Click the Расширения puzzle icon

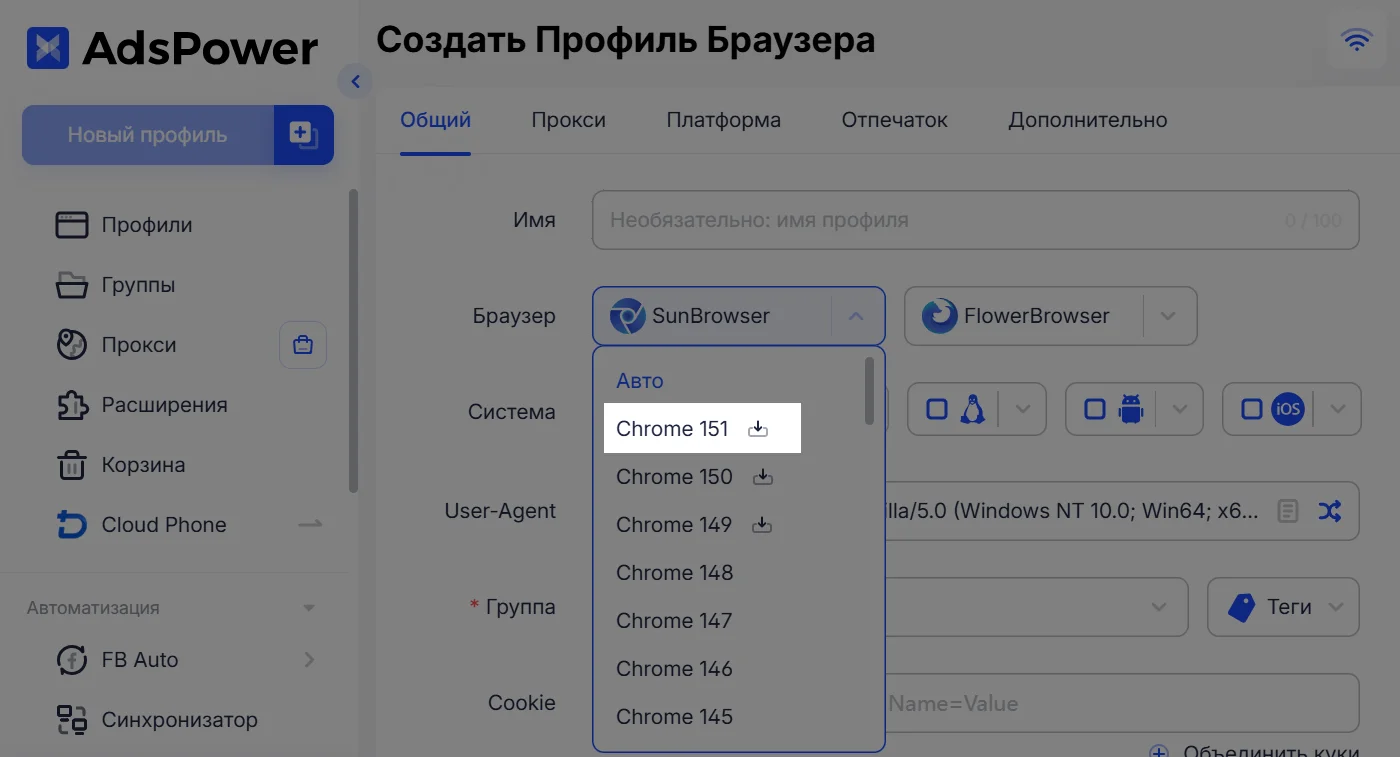71,405
